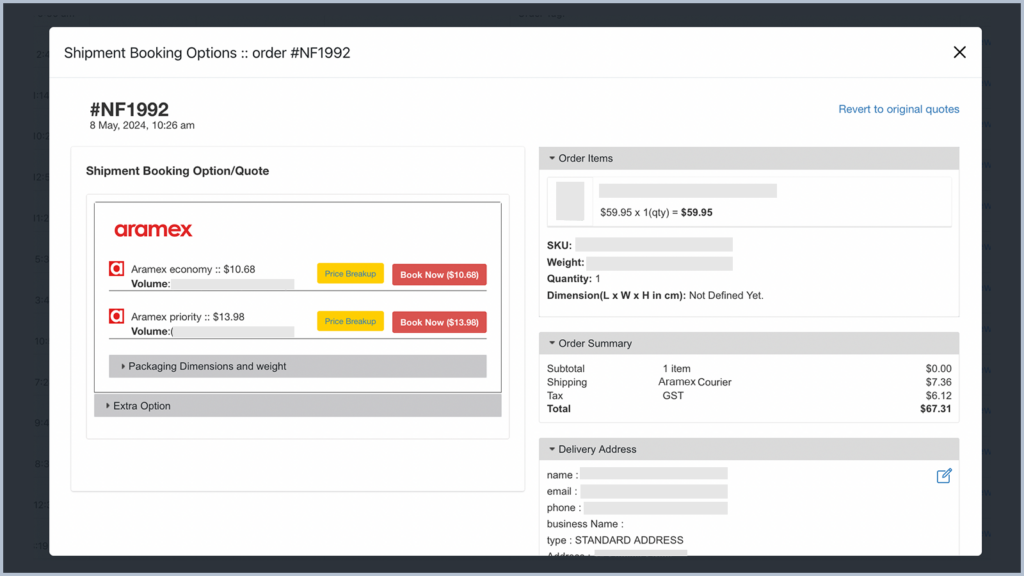
Task: Expand Packaging Dimensions and weight section
Action: click(x=207, y=366)
